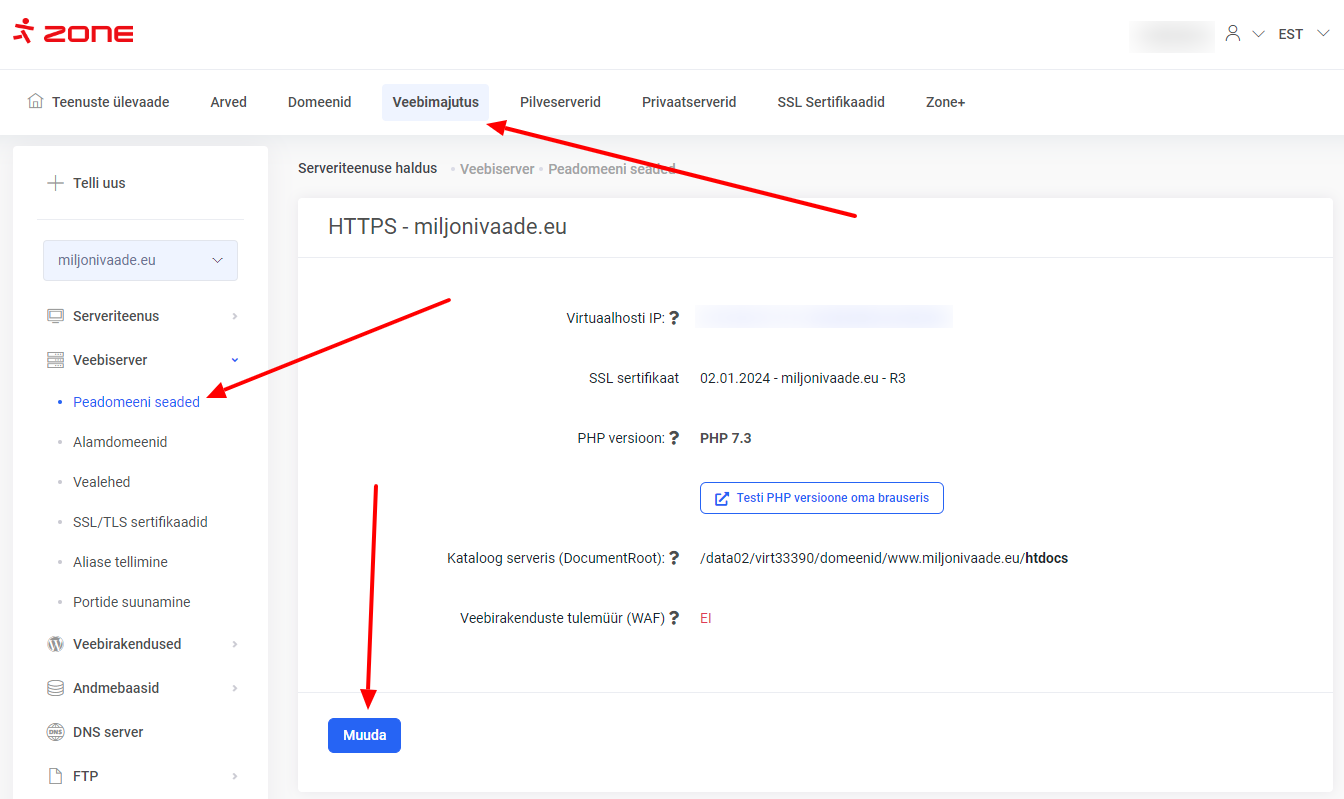Click the PHP versioon help question mark

pos(674,438)
